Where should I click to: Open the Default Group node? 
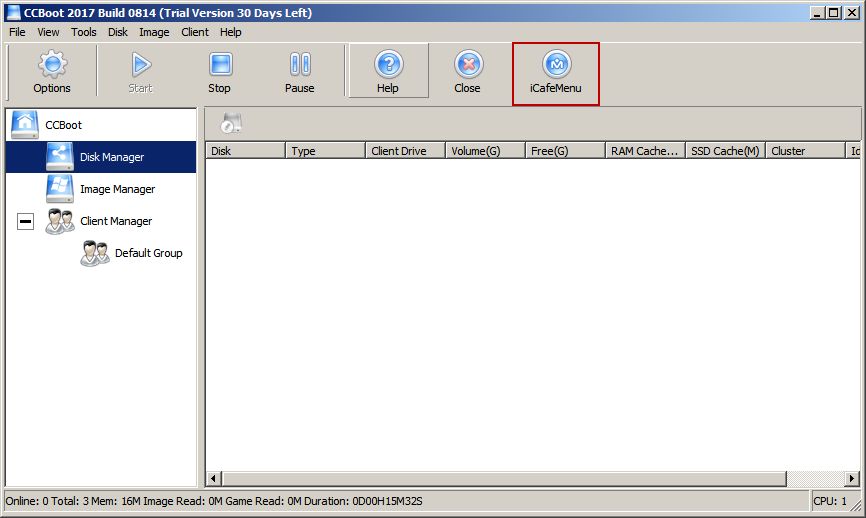click(131, 253)
